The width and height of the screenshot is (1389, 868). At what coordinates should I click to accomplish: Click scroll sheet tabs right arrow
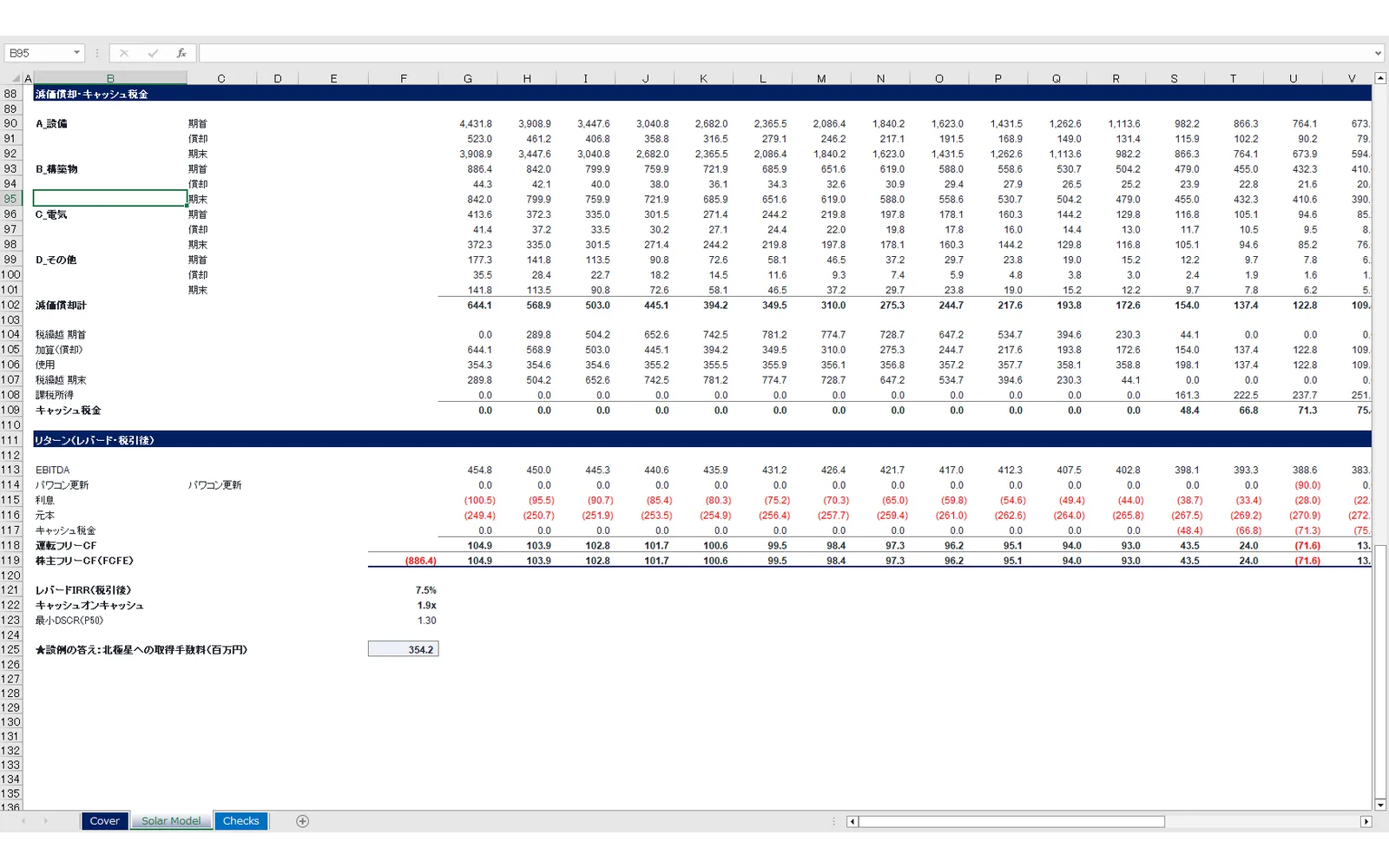pos(45,821)
